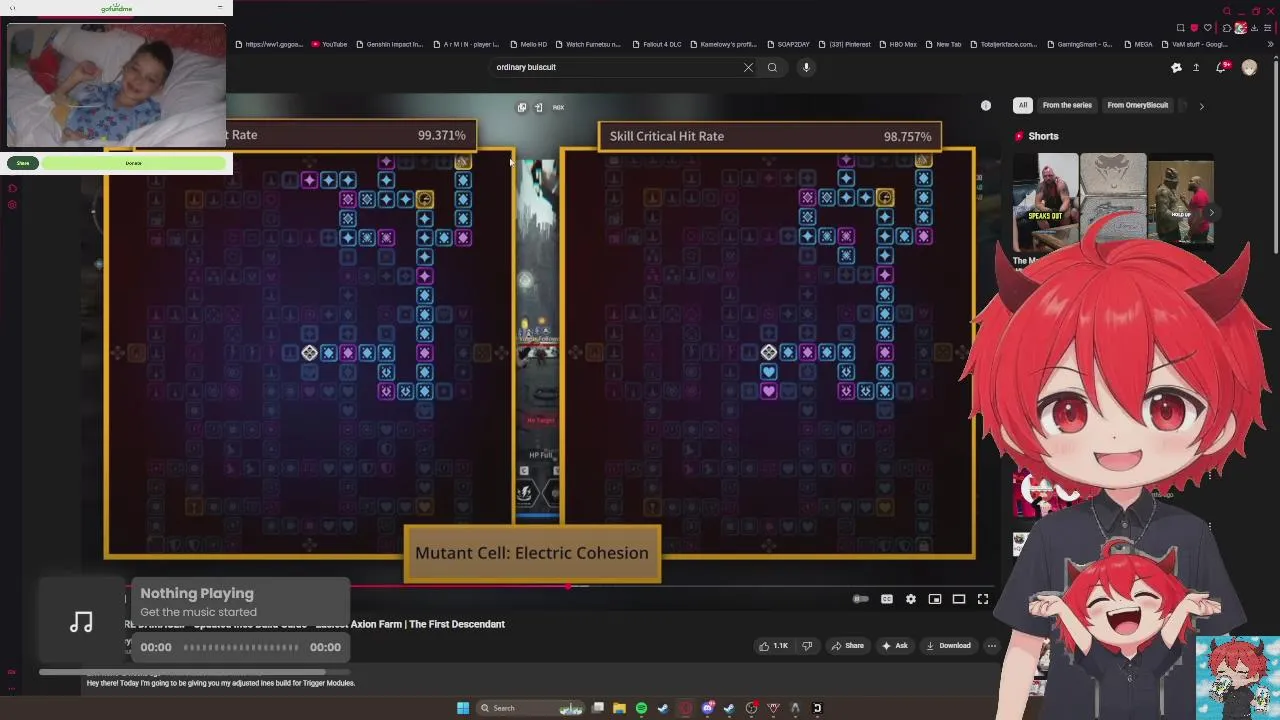The image size is (1280, 720).
Task: Open video player settings gear
Action: click(911, 599)
